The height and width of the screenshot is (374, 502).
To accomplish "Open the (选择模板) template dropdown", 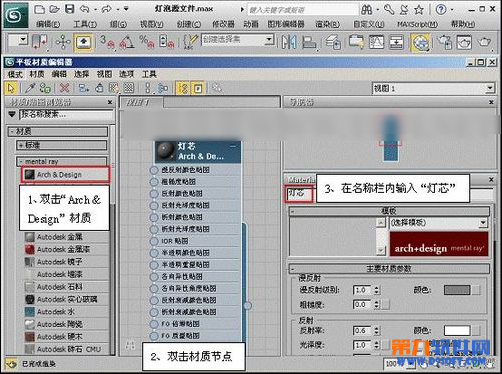I will click(483, 223).
